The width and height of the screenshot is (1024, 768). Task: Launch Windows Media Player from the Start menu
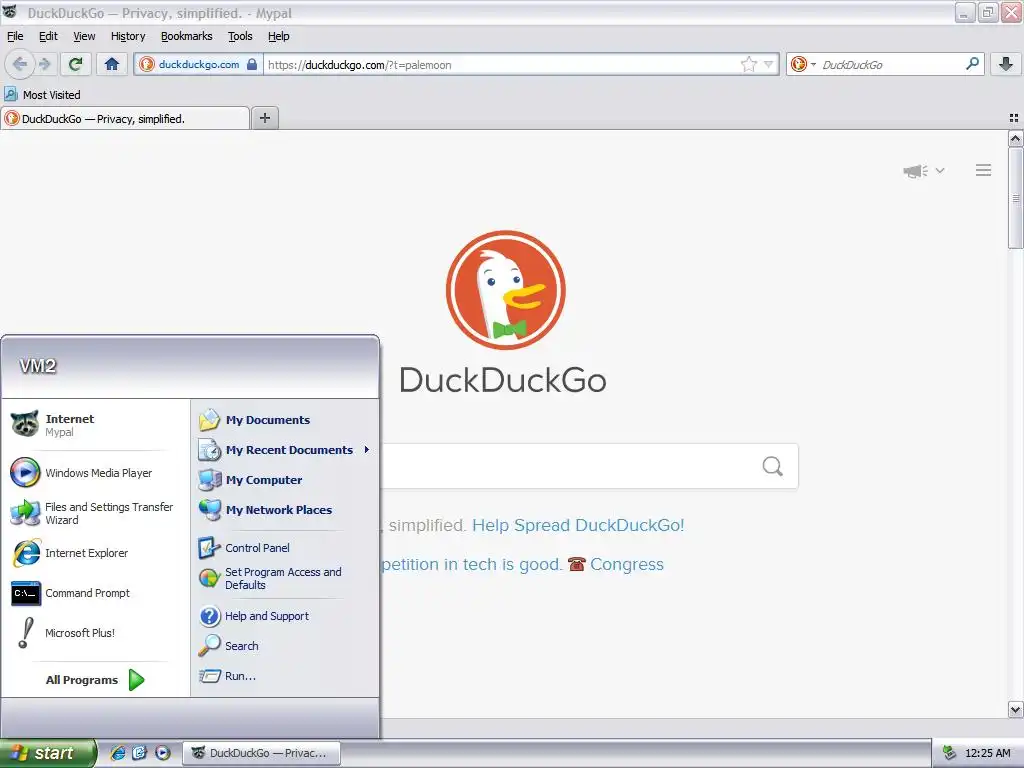click(x=95, y=473)
